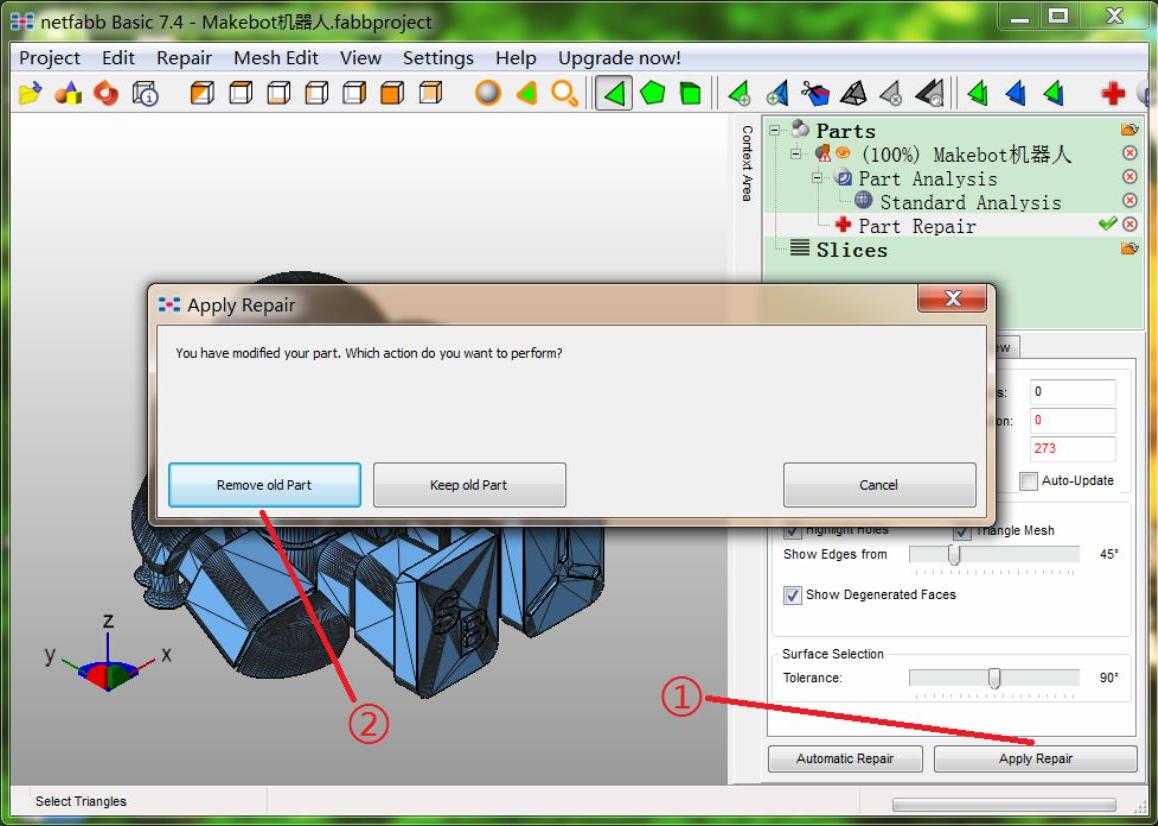
Task: Select the Part Repair tree item
Action: click(917, 226)
